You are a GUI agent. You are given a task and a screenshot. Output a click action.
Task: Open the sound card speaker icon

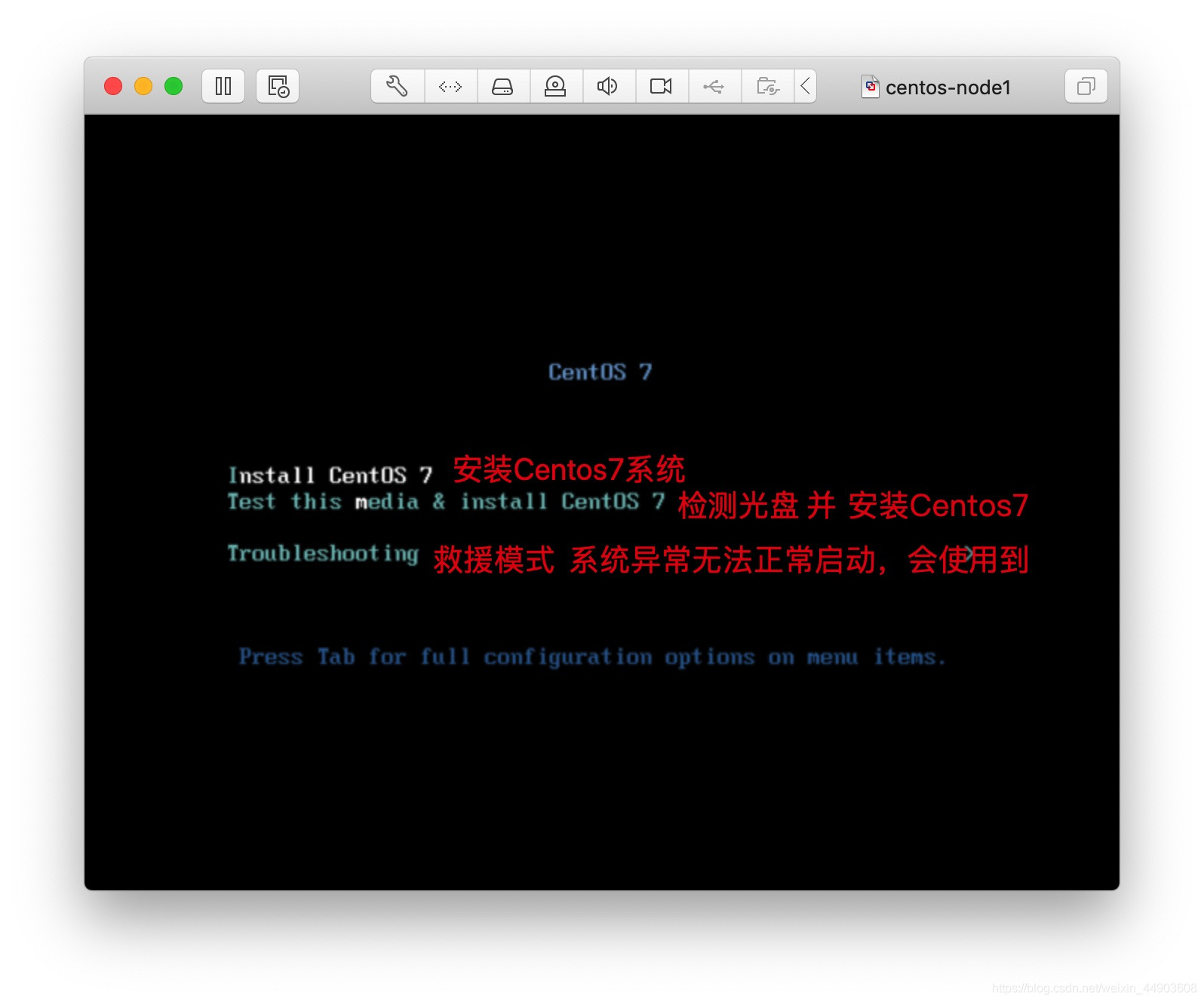point(609,86)
